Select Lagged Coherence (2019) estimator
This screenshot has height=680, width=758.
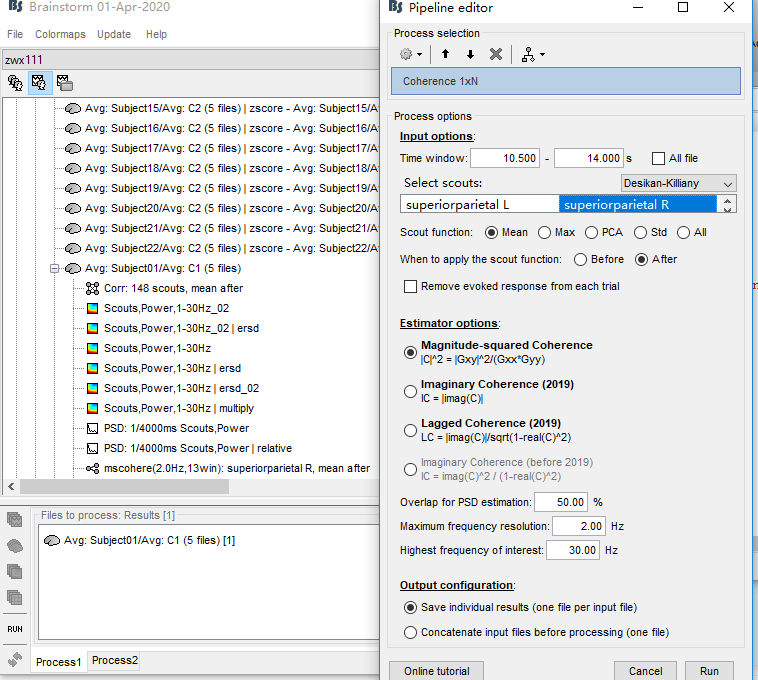[x=410, y=430]
